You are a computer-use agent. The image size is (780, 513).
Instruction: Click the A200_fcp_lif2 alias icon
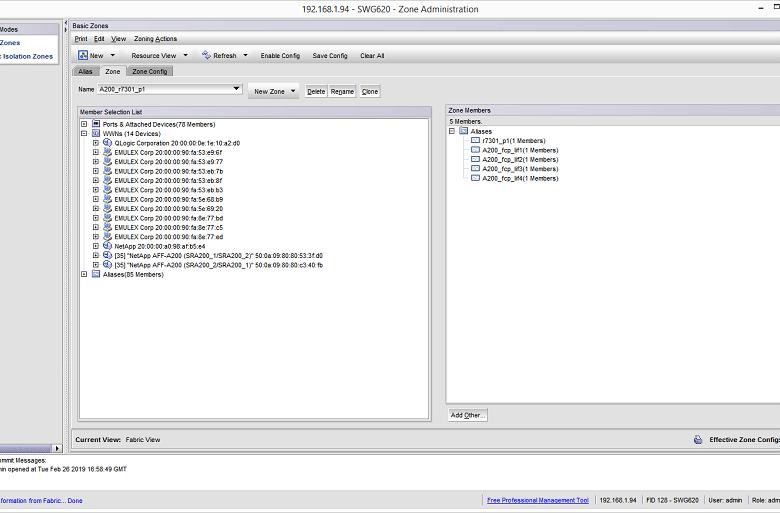(x=476, y=159)
